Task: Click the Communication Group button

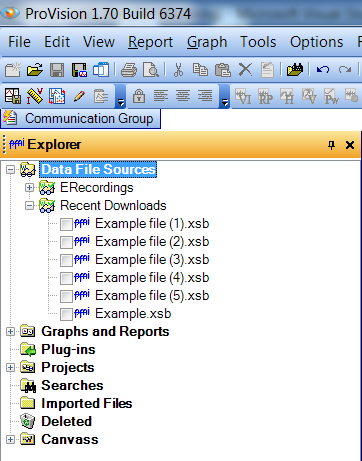Action: coord(81,119)
